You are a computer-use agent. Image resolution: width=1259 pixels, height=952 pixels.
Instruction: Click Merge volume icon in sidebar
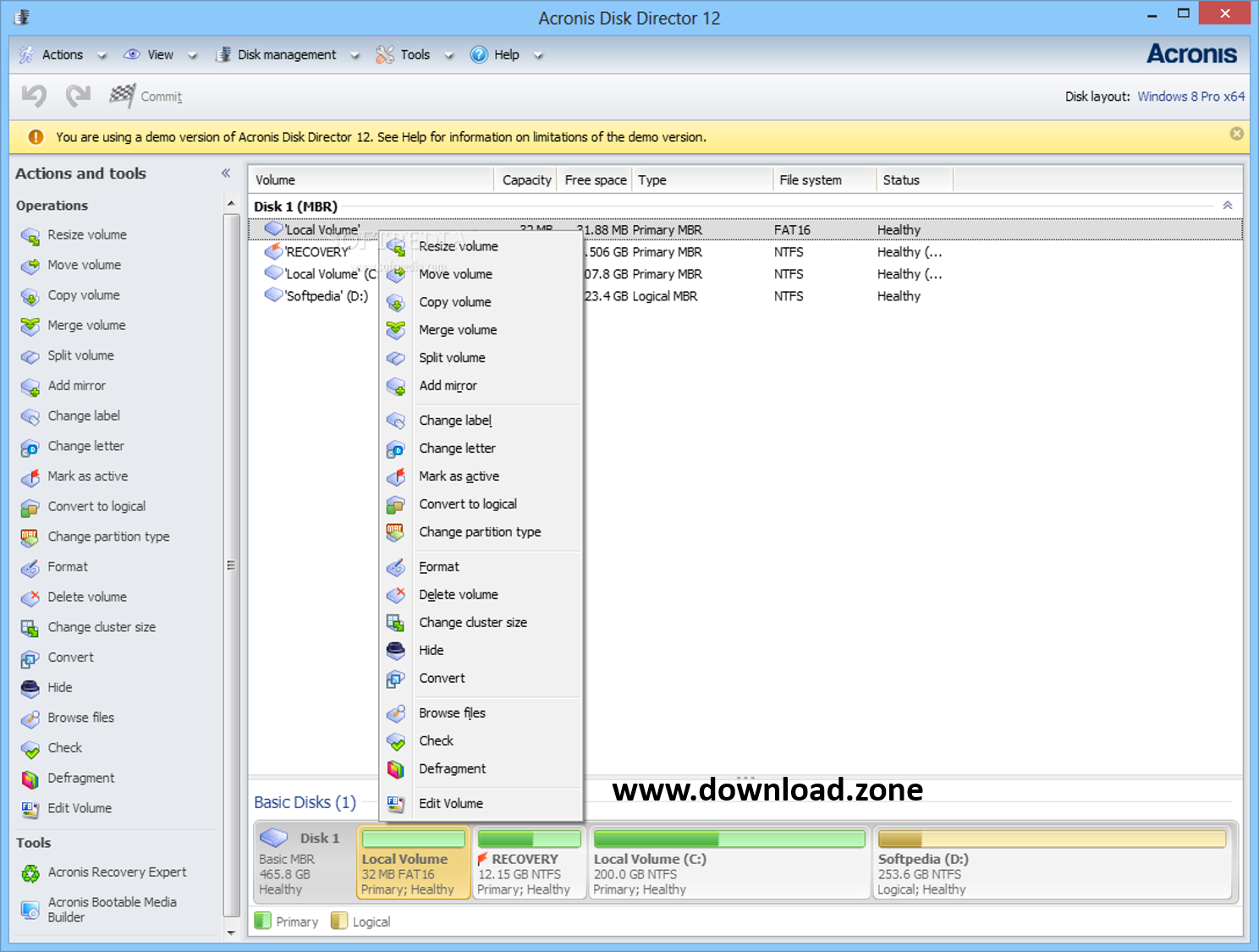click(x=30, y=326)
